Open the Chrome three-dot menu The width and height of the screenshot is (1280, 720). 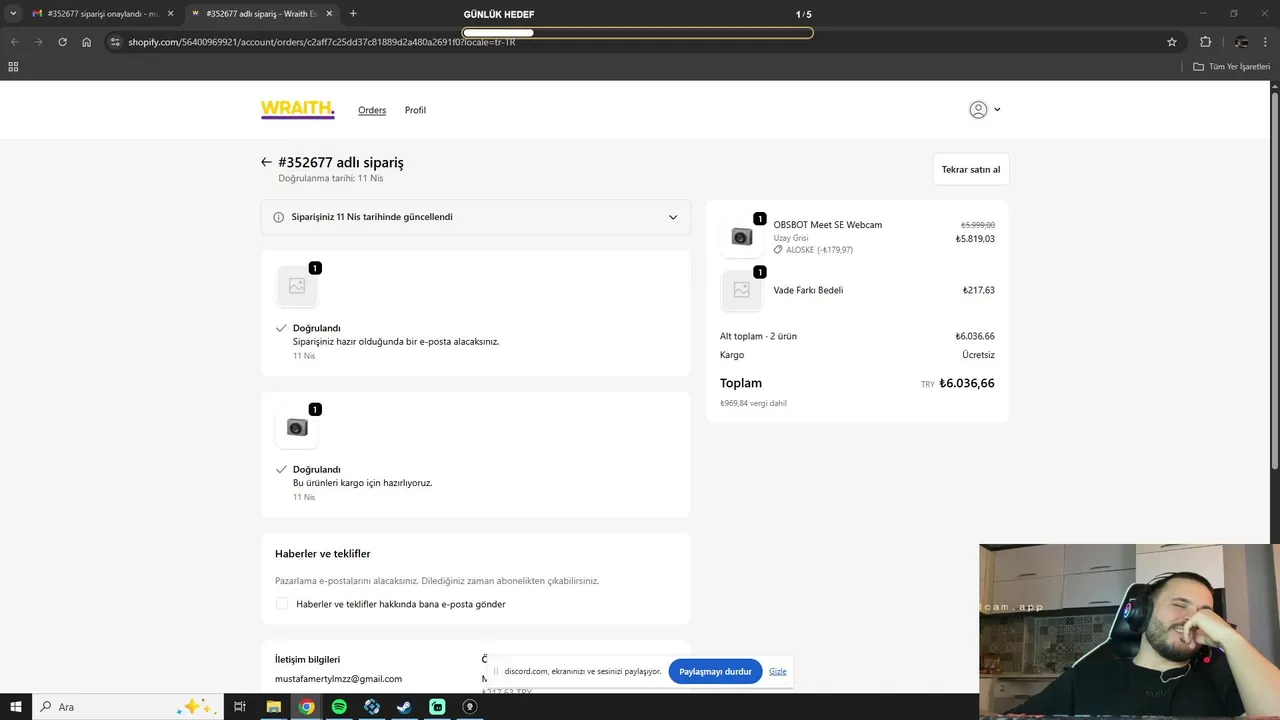point(1267,42)
